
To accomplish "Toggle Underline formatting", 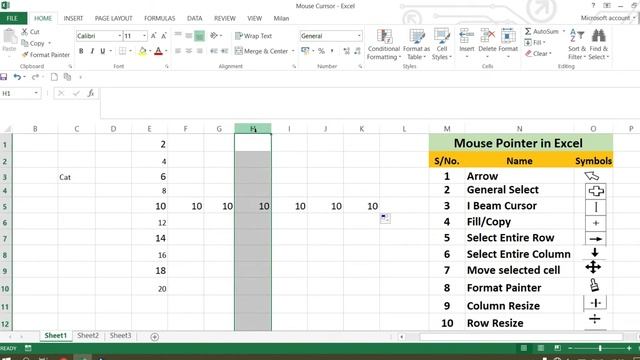I will coord(102,51).
